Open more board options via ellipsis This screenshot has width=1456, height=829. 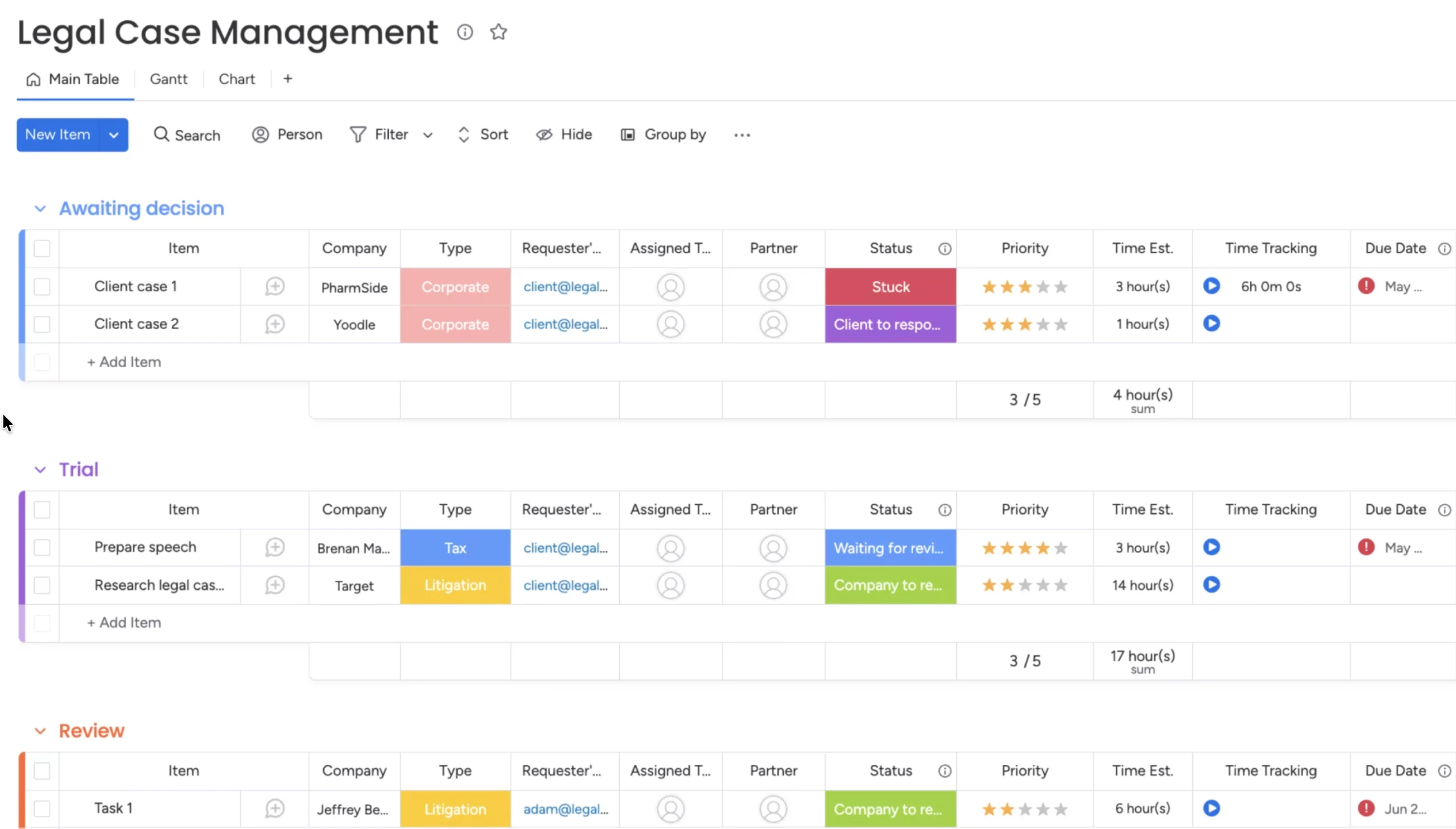pos(741,135)
